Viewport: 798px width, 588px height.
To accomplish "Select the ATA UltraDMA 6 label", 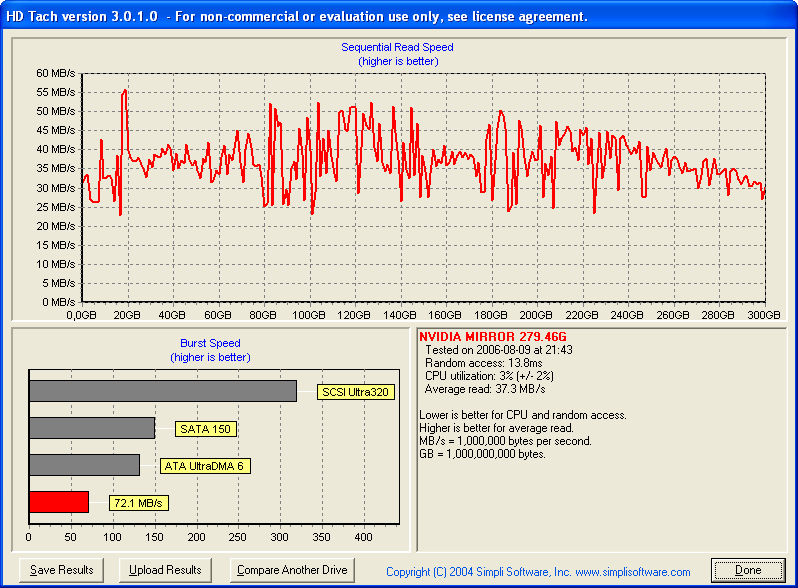I will pyautogui.click(x=205, y=466).
